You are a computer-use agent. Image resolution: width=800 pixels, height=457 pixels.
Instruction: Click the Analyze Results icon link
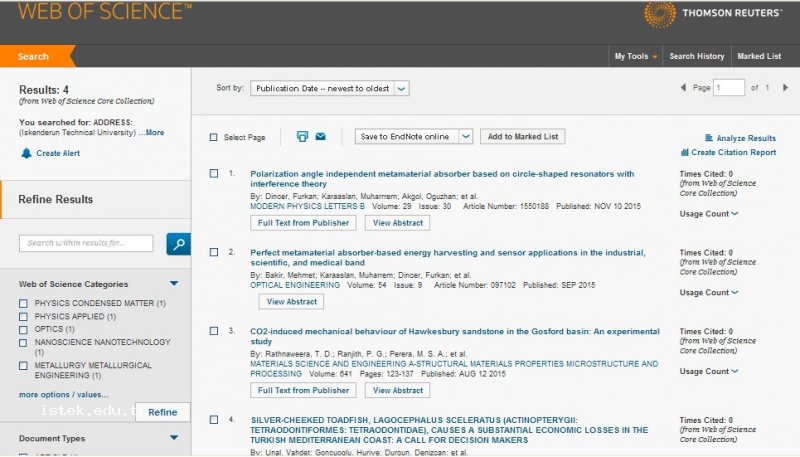709,138
